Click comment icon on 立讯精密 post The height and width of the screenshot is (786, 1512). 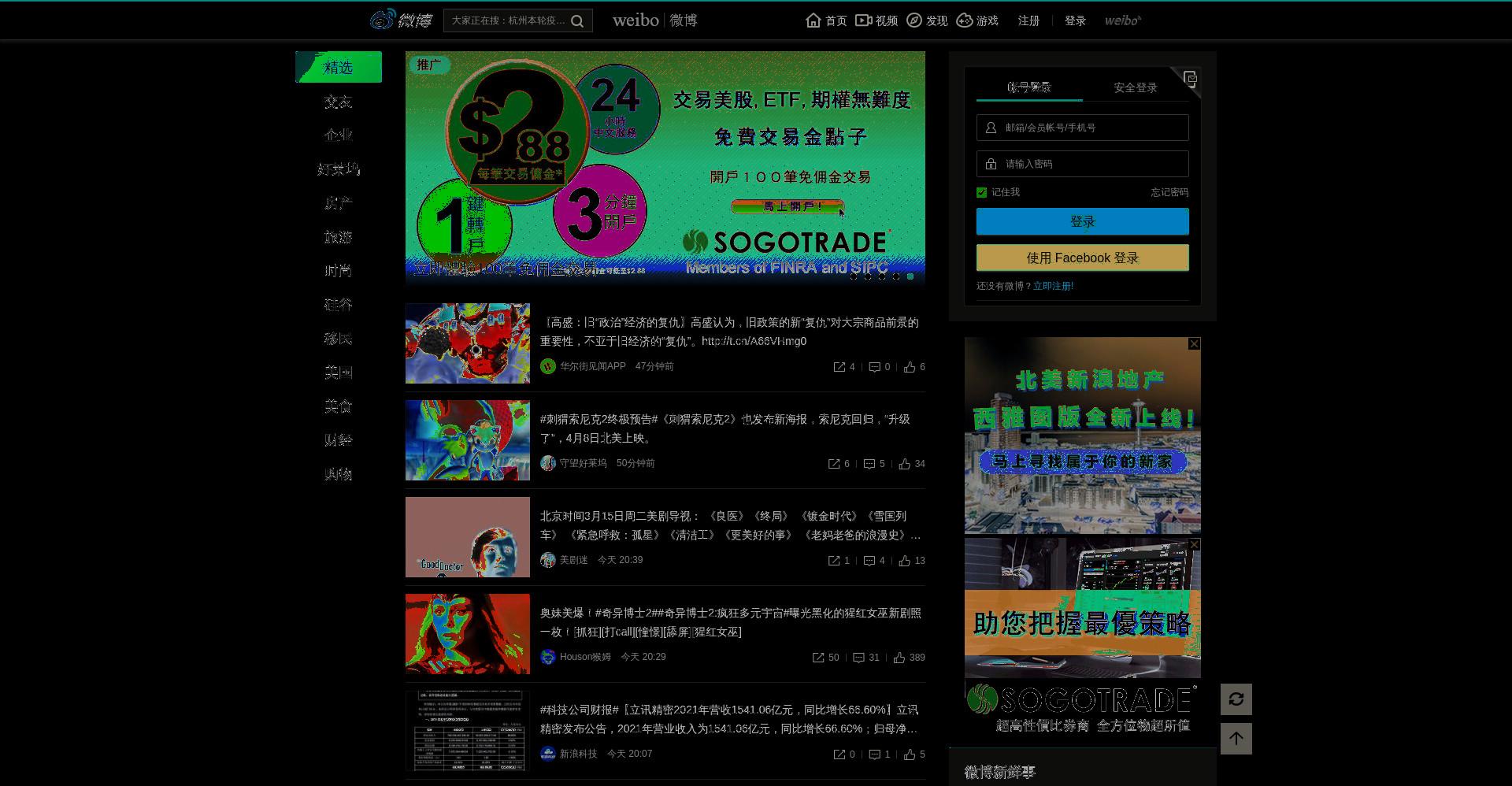(874, 754)
